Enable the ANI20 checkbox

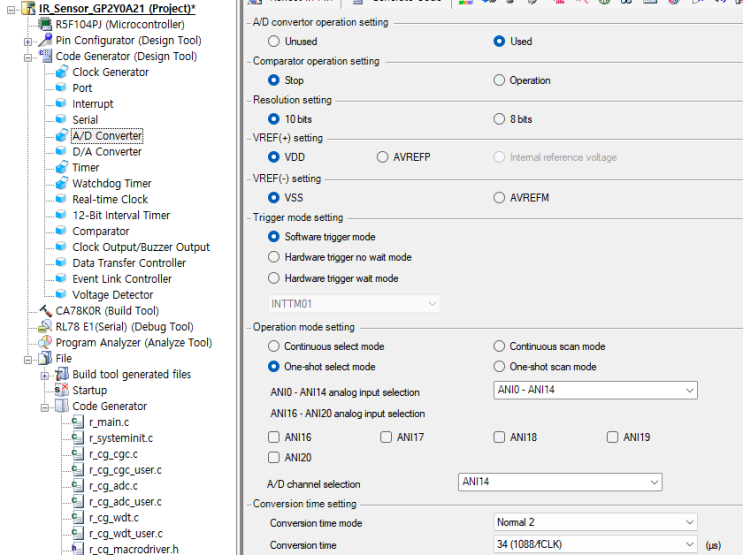point(273,457)
